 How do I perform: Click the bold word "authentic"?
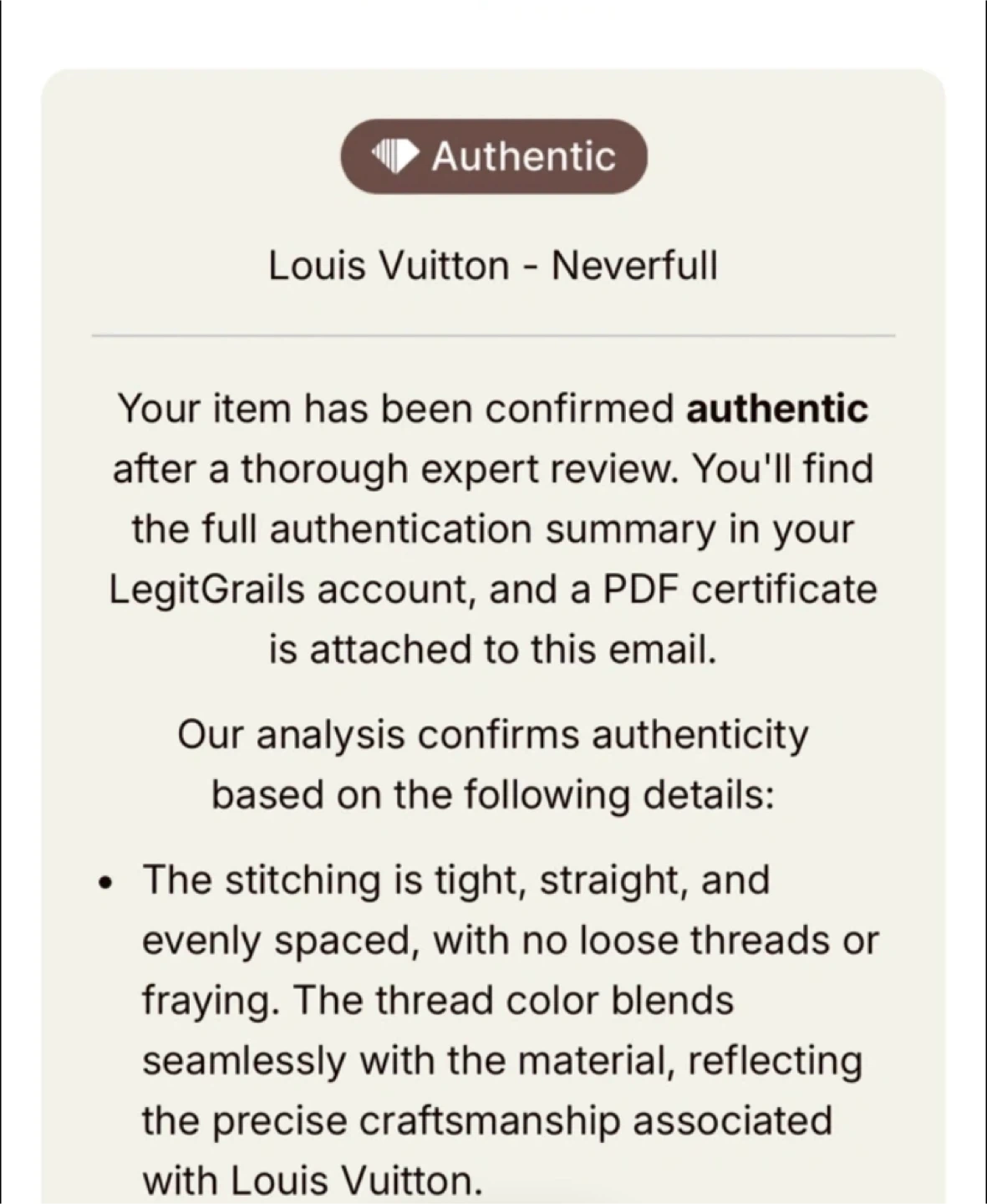click(x=777, y=409)
